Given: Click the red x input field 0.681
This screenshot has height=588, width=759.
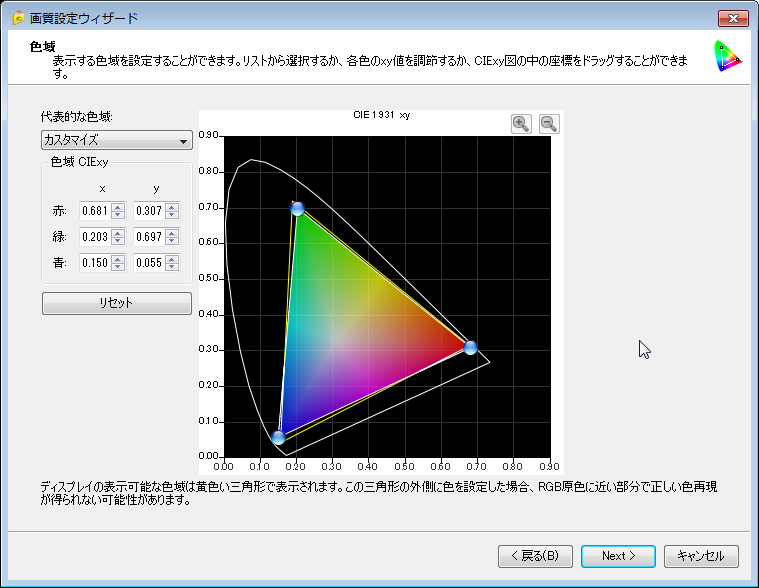Looking at the screenshot, I should coord(95,211).
